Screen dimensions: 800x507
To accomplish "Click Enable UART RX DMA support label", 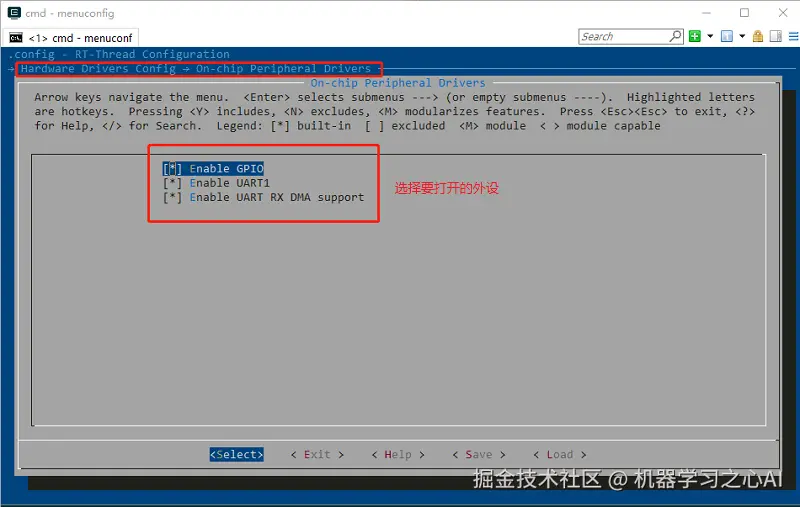I will click(277, 197).
